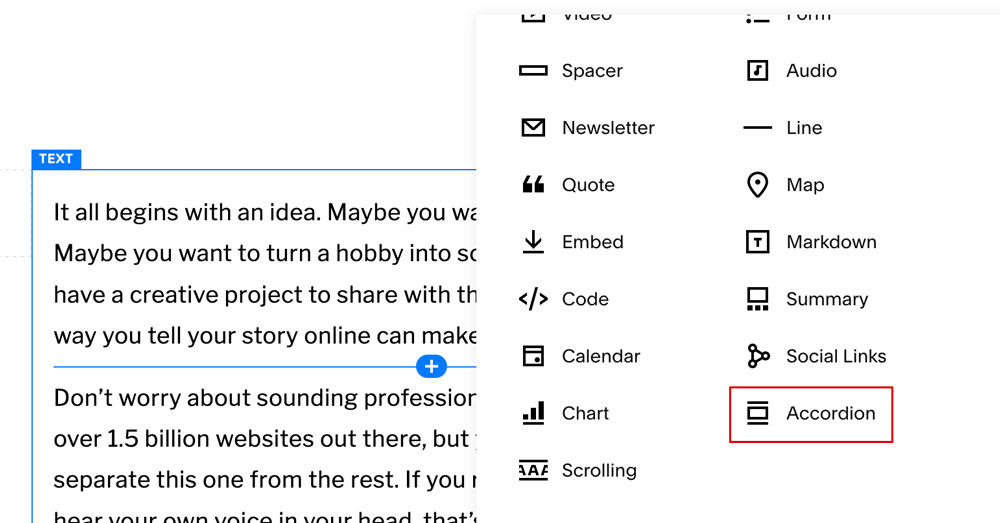The width and height of the screenshot is (1000, 523).
Task: Add a Spacer block from the menu
Action: pos(592,71)
